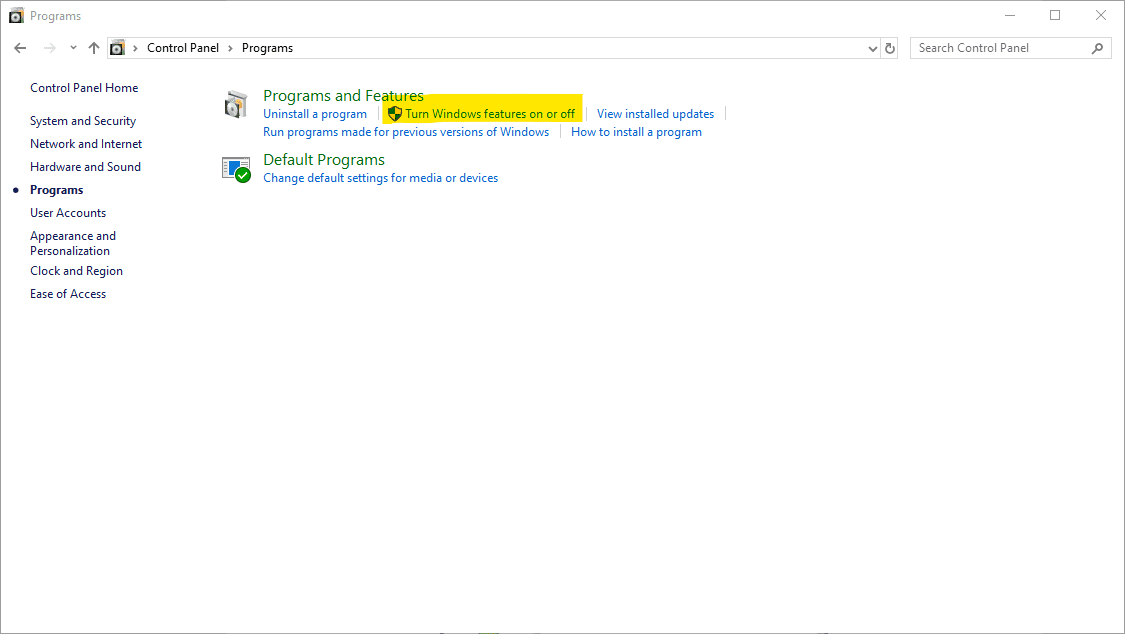Click the shield icon beside Turn Windows features
The image size is (1125, 634).
pyautogui.click(x=394, y=113)
